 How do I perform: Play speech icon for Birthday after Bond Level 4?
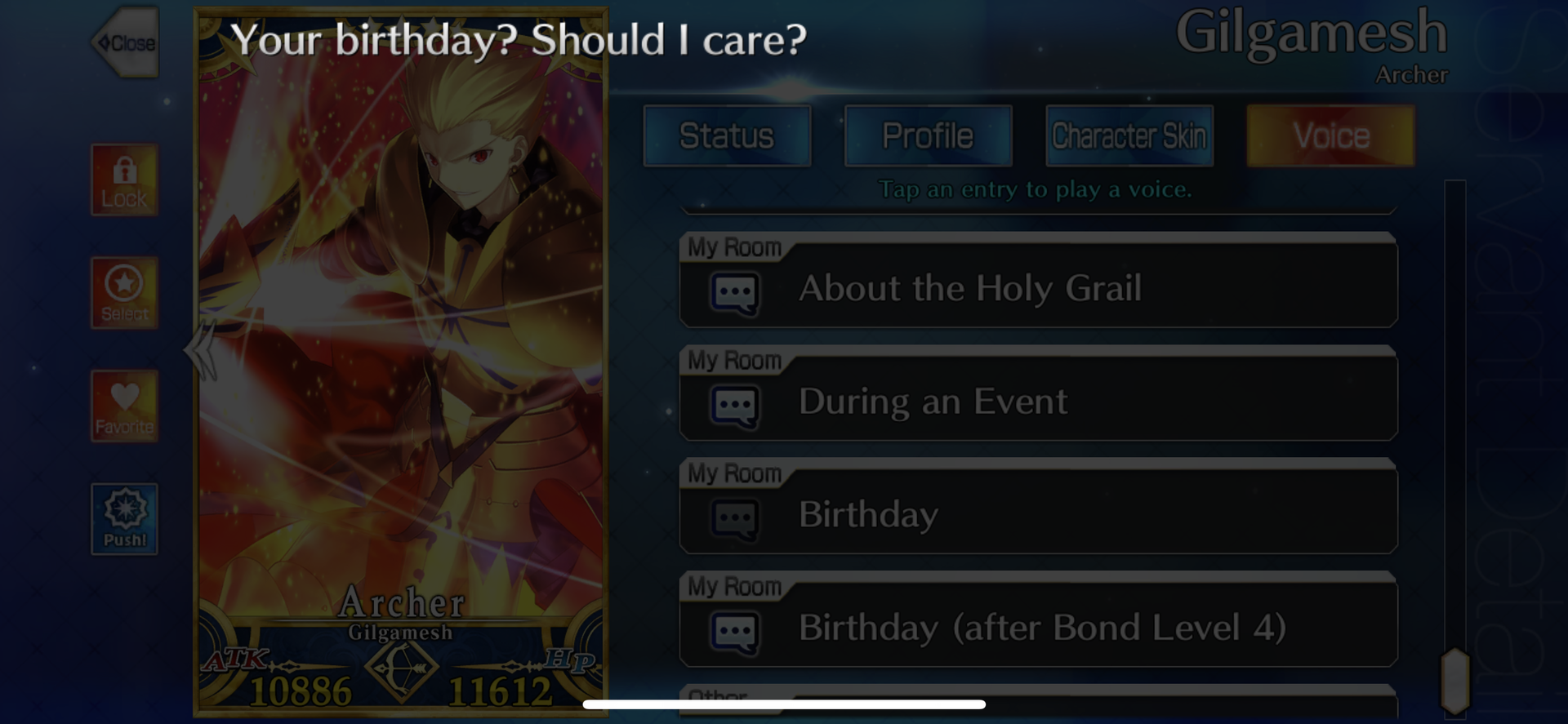pyautogui.click(x=734, y=633)
